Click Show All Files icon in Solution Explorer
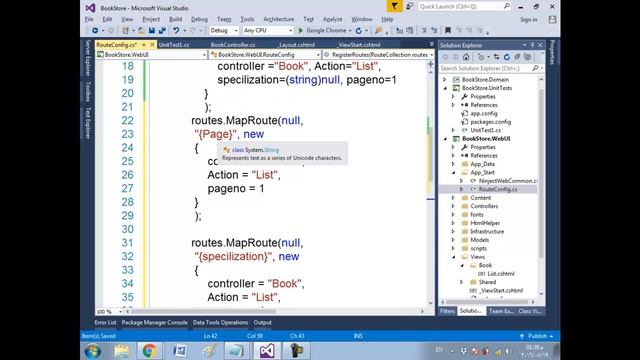This screenshot has height=360, width=640. coord(527,57)
